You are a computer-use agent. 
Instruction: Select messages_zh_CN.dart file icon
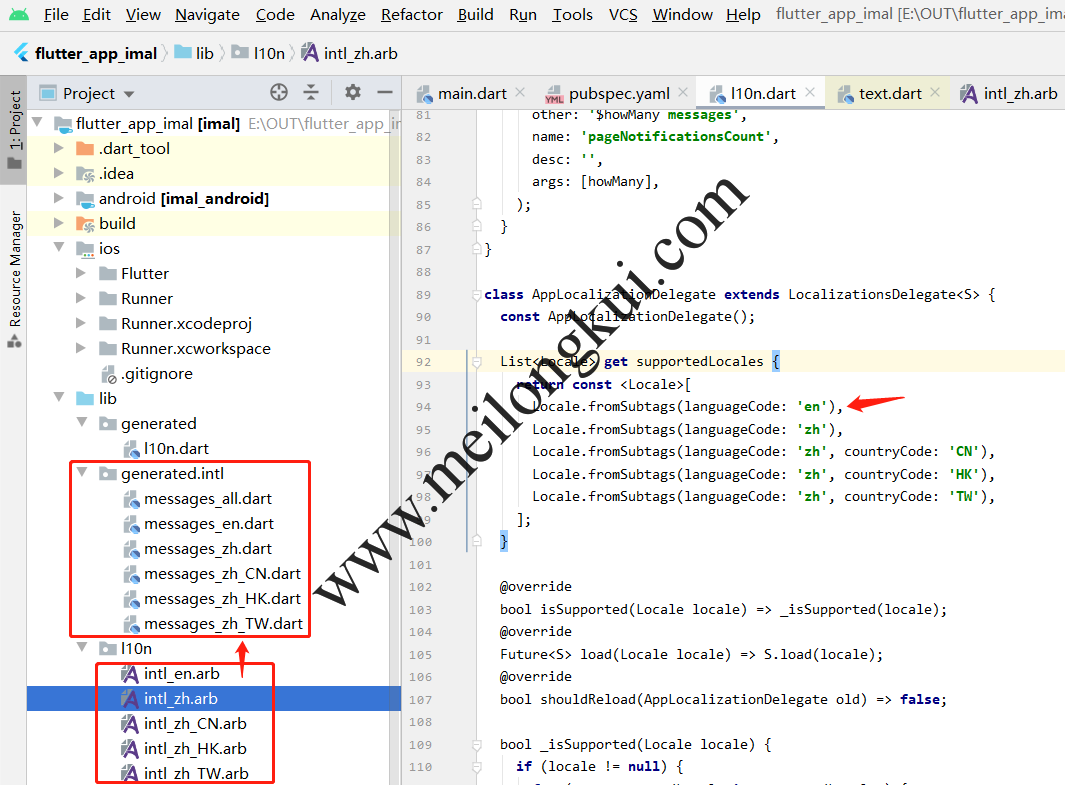pos(132,575)
